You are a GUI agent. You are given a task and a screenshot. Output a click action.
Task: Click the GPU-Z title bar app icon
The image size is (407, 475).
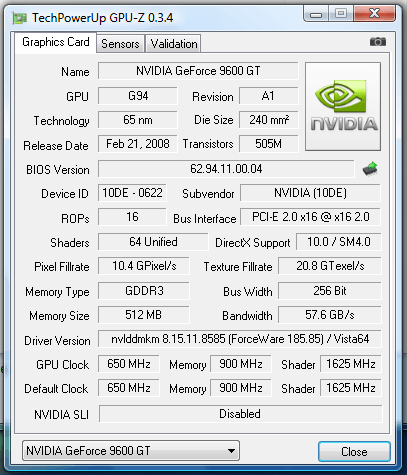tap(19, 18)
